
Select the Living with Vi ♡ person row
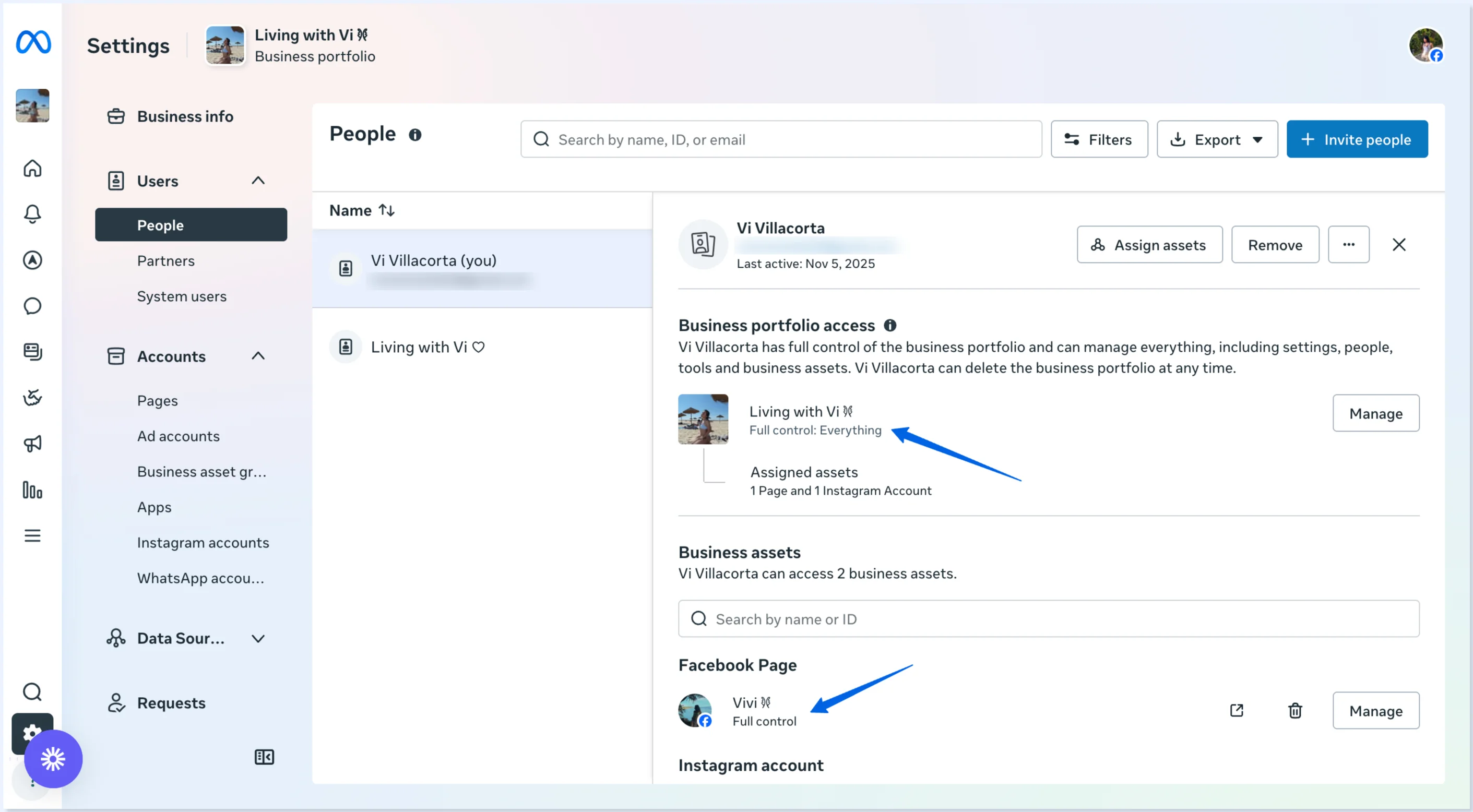pos(482,347)
